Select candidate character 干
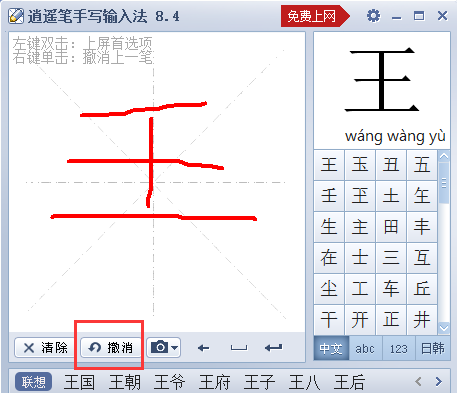This screenshot has height=393, width=457. click(x=329, y=319)
